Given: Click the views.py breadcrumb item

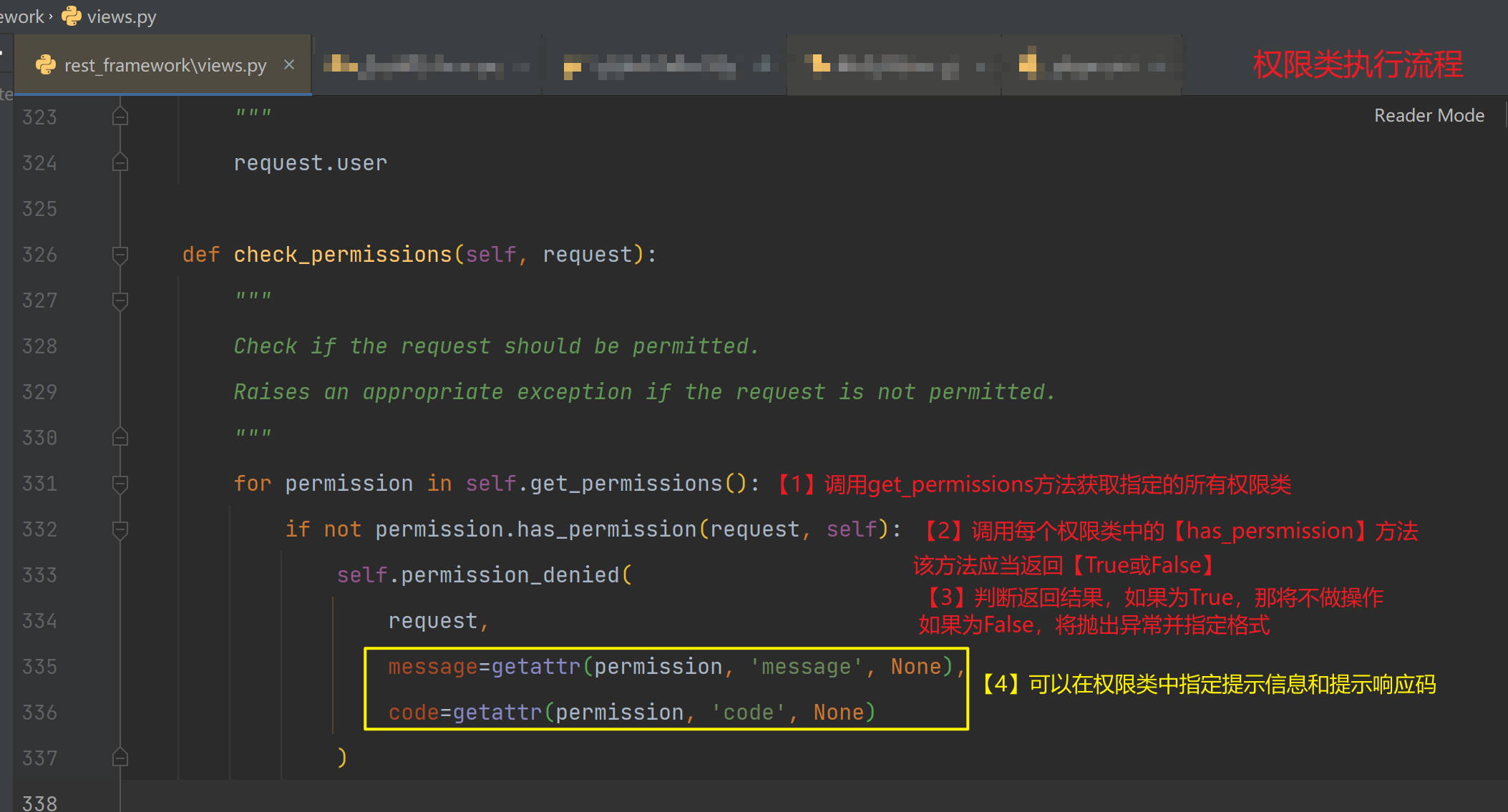Looking at the screenshot, I should click(x=122, y=16).
